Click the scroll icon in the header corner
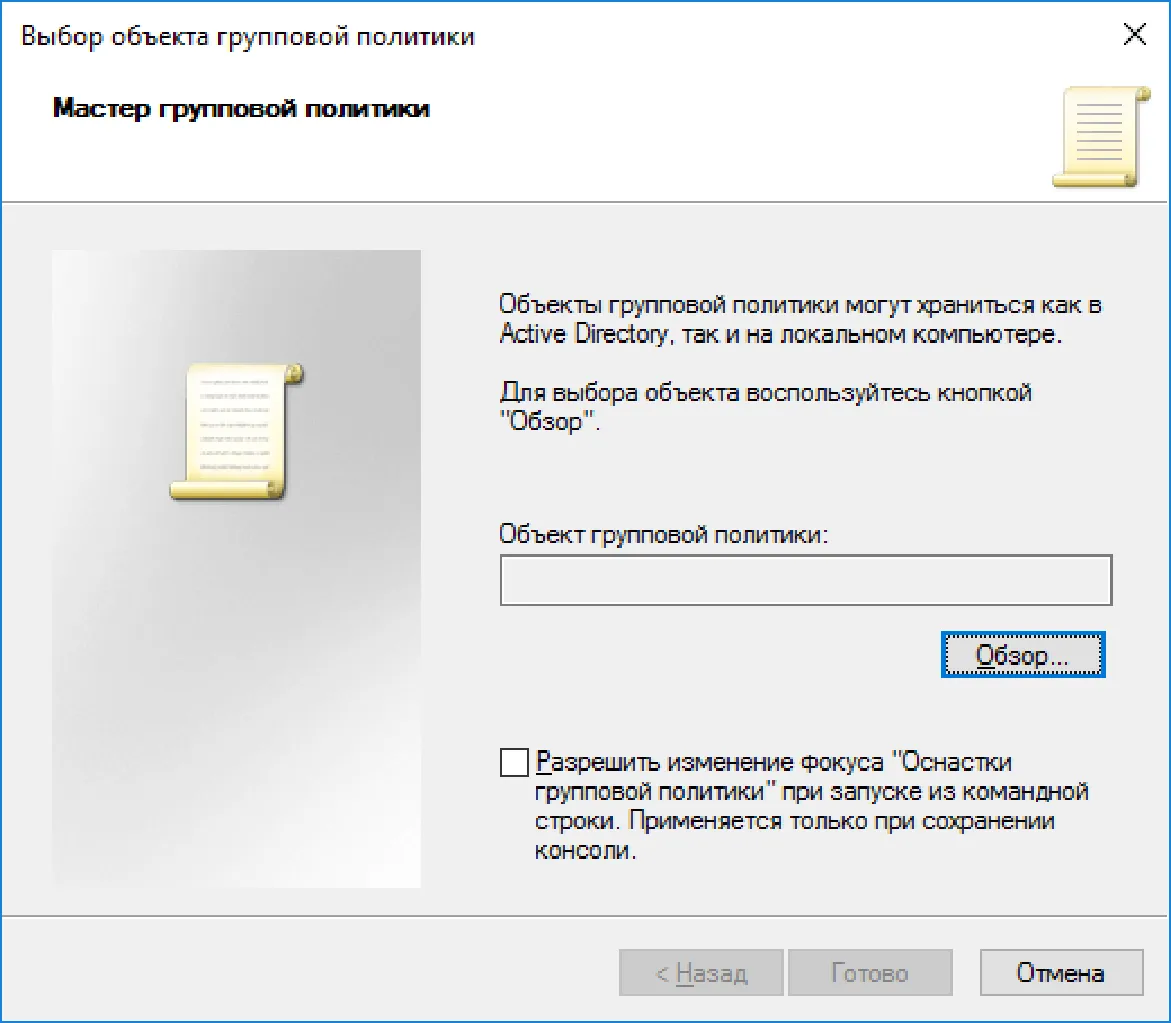The image size is (1171, 1023). click(x=1101, y=137)
